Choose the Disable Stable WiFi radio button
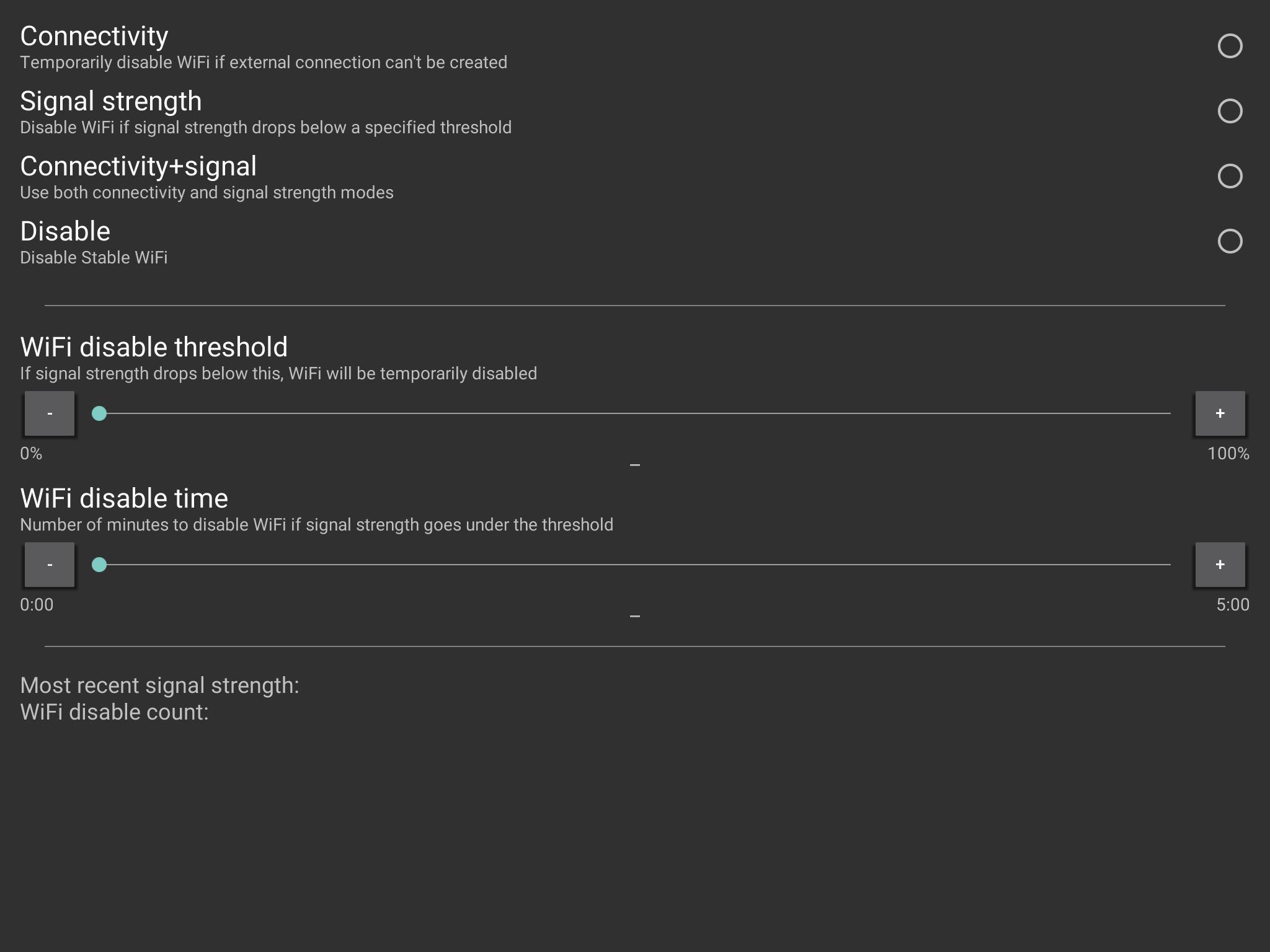 (1230, 241)
